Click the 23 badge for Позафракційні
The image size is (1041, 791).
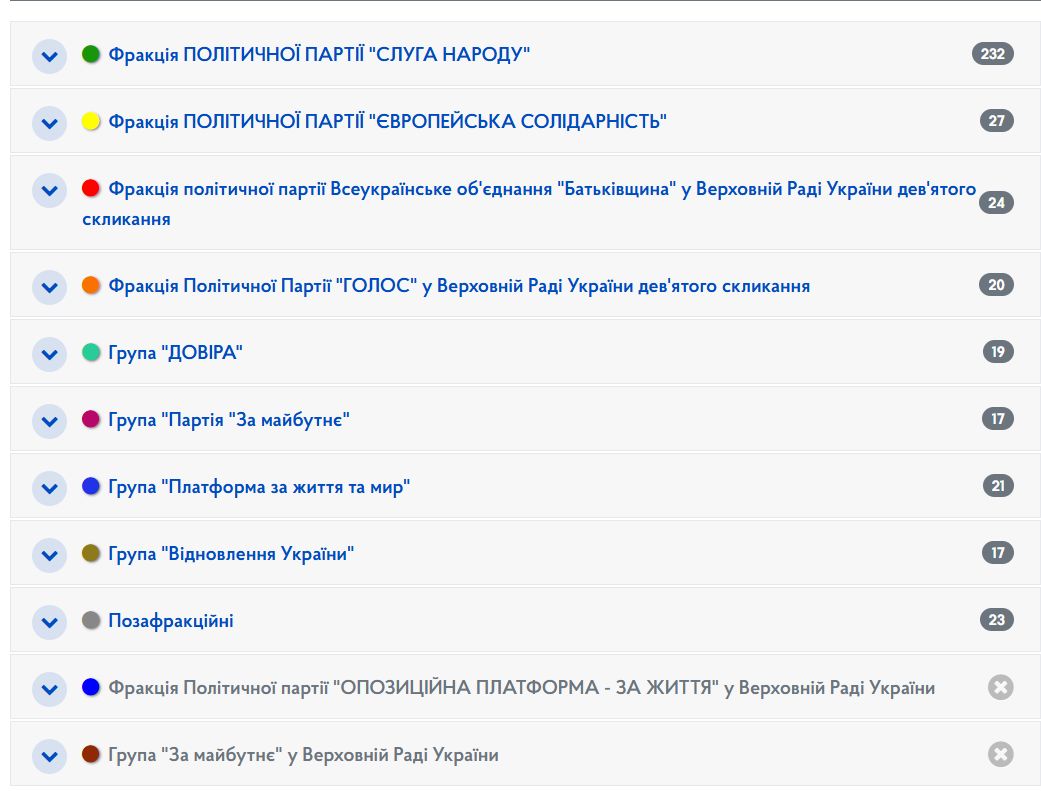pyautogui.click(x=996, y=620)
